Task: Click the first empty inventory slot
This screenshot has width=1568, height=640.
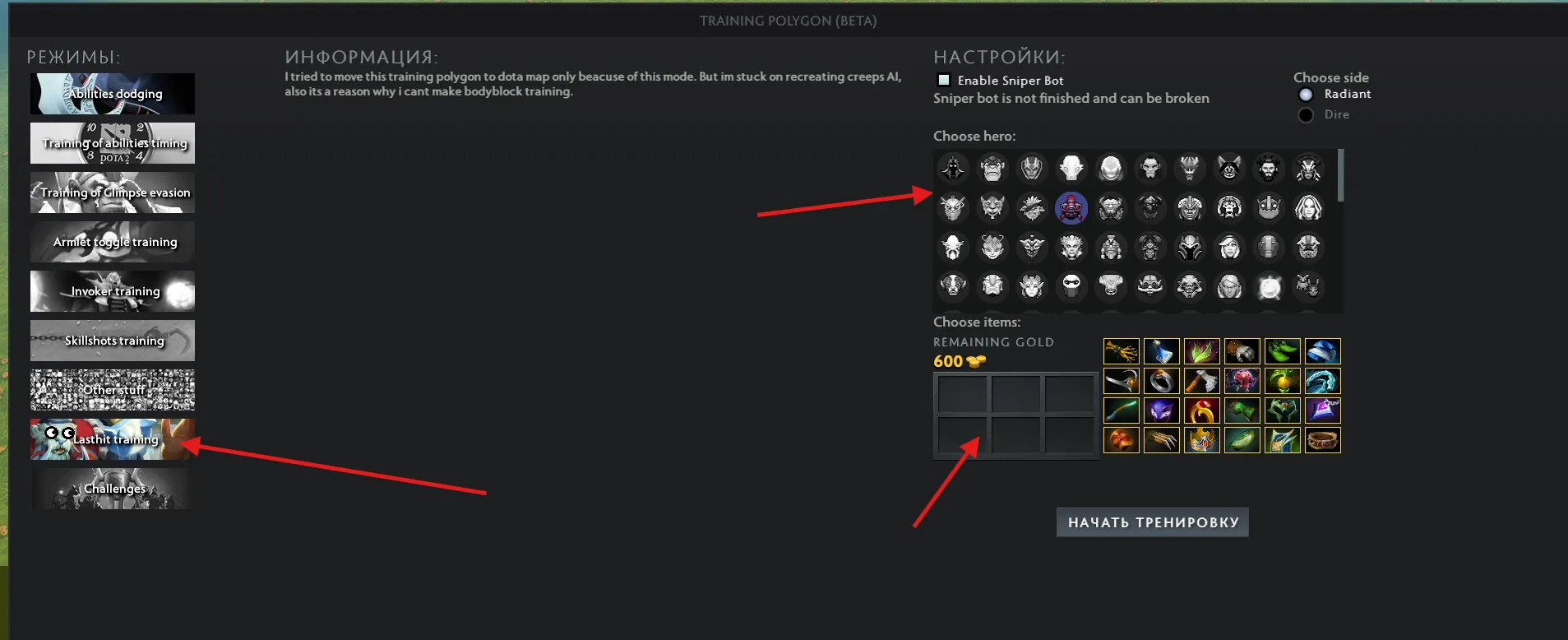Action: 962,394
